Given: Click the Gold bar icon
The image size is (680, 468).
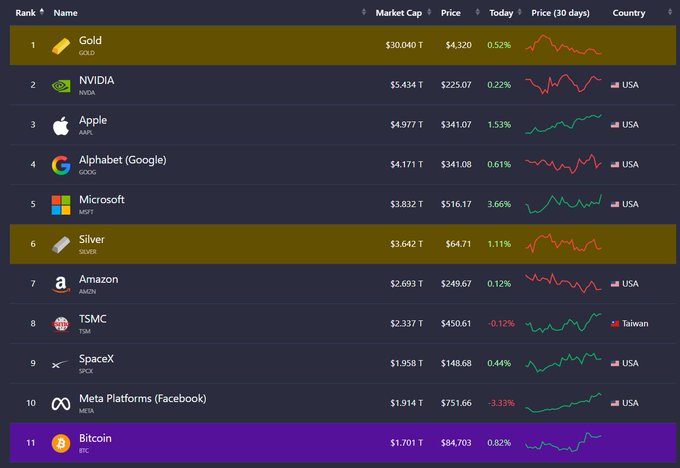Looking at the screenshot, I should click(61, 46).
